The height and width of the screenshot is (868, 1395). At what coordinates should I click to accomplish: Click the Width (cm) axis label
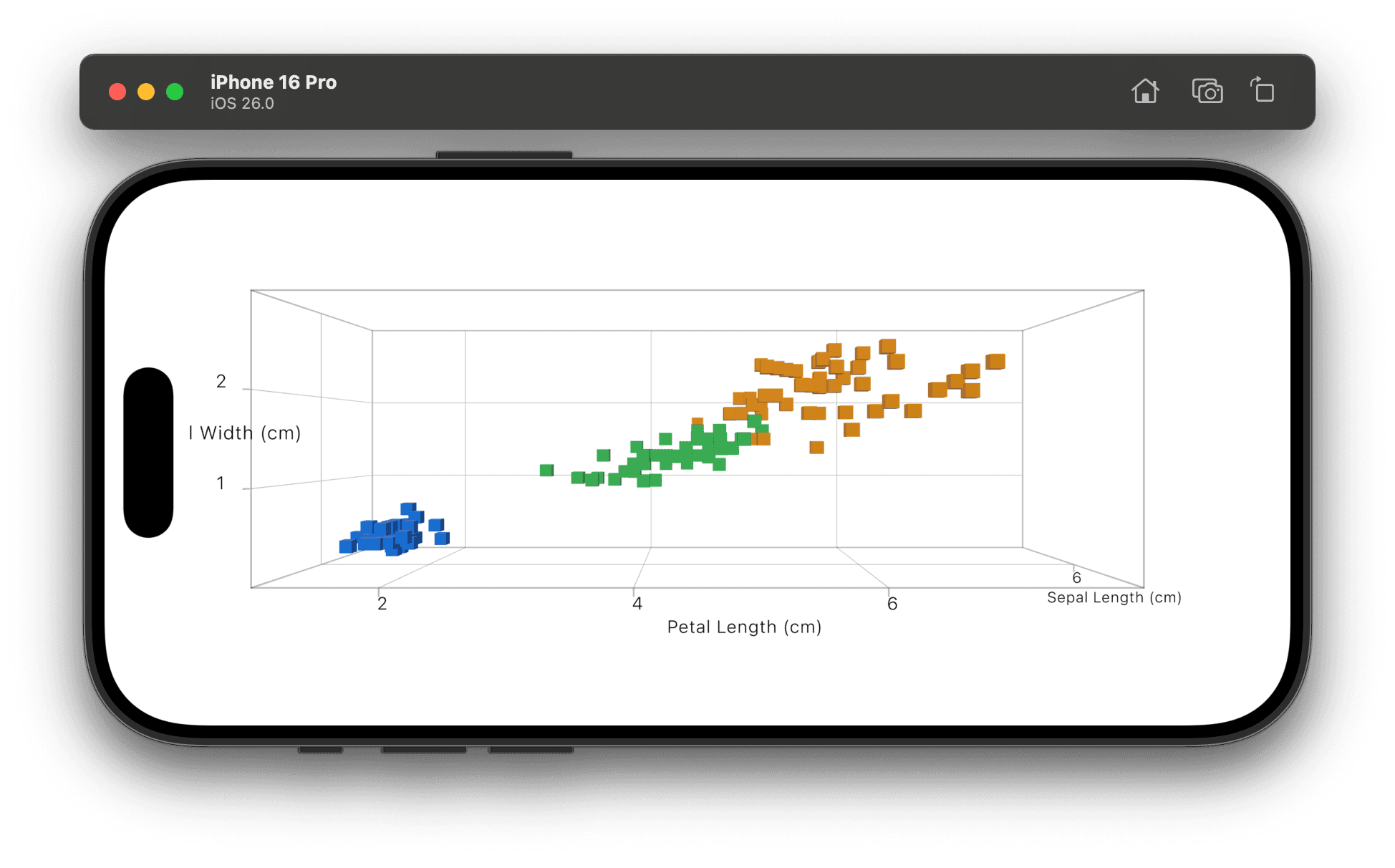pos(245,433)
